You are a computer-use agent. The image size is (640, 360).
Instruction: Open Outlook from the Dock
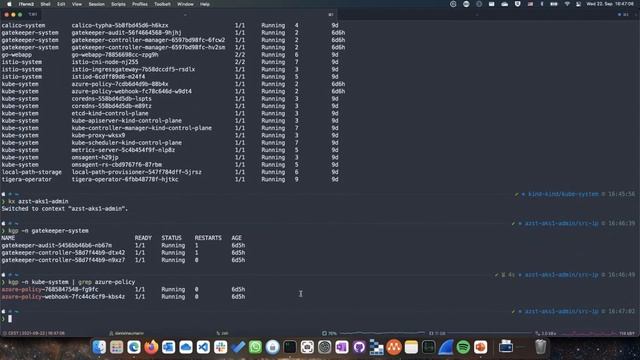[169, 347]
